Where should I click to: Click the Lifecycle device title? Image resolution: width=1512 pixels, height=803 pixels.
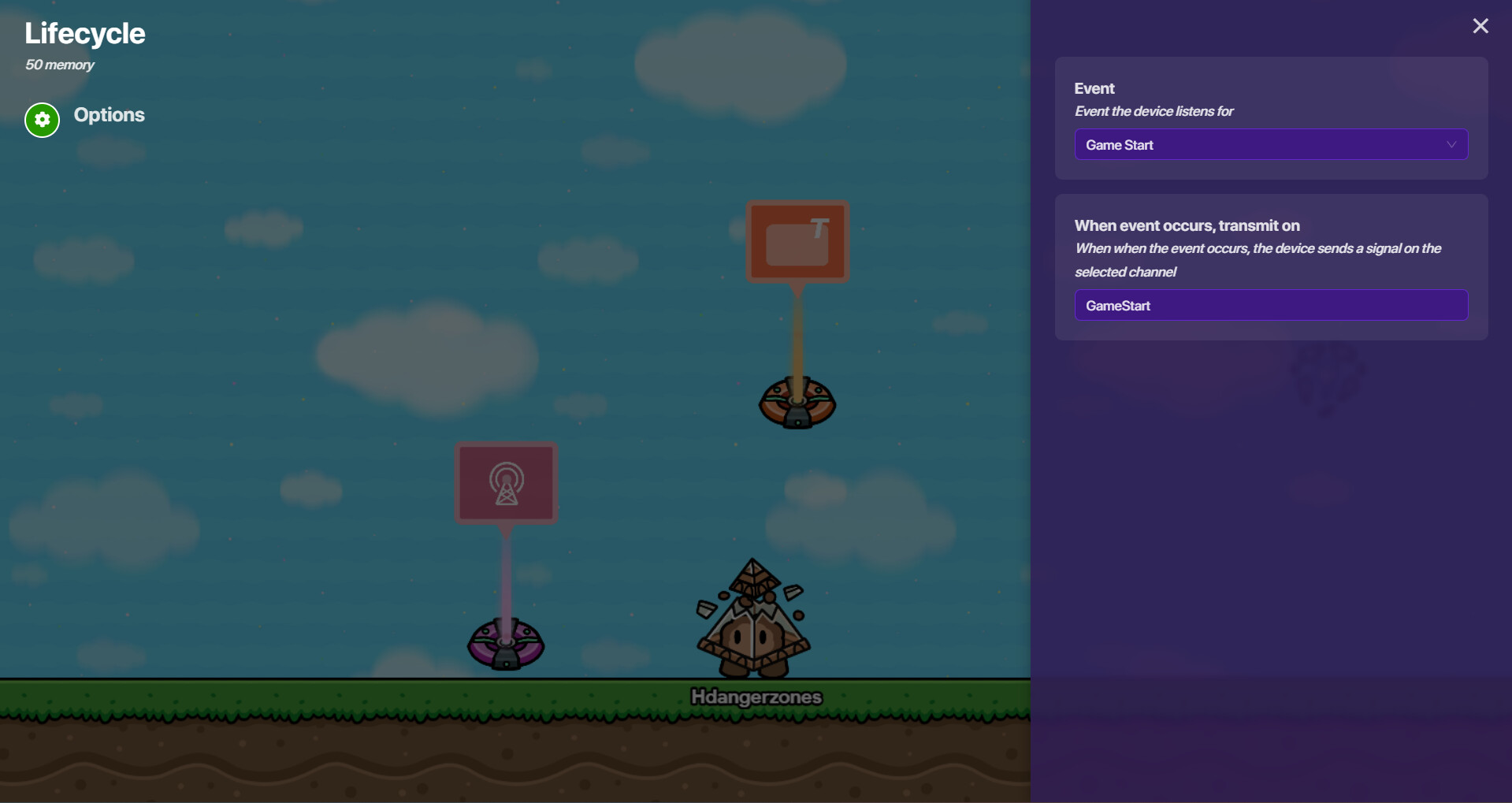point(85,34)
